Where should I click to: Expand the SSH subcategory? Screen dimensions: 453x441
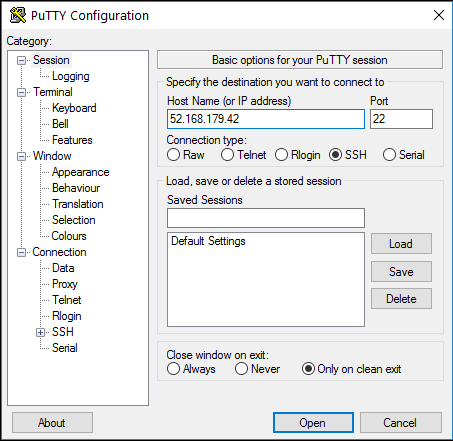(x=41, y=332)
